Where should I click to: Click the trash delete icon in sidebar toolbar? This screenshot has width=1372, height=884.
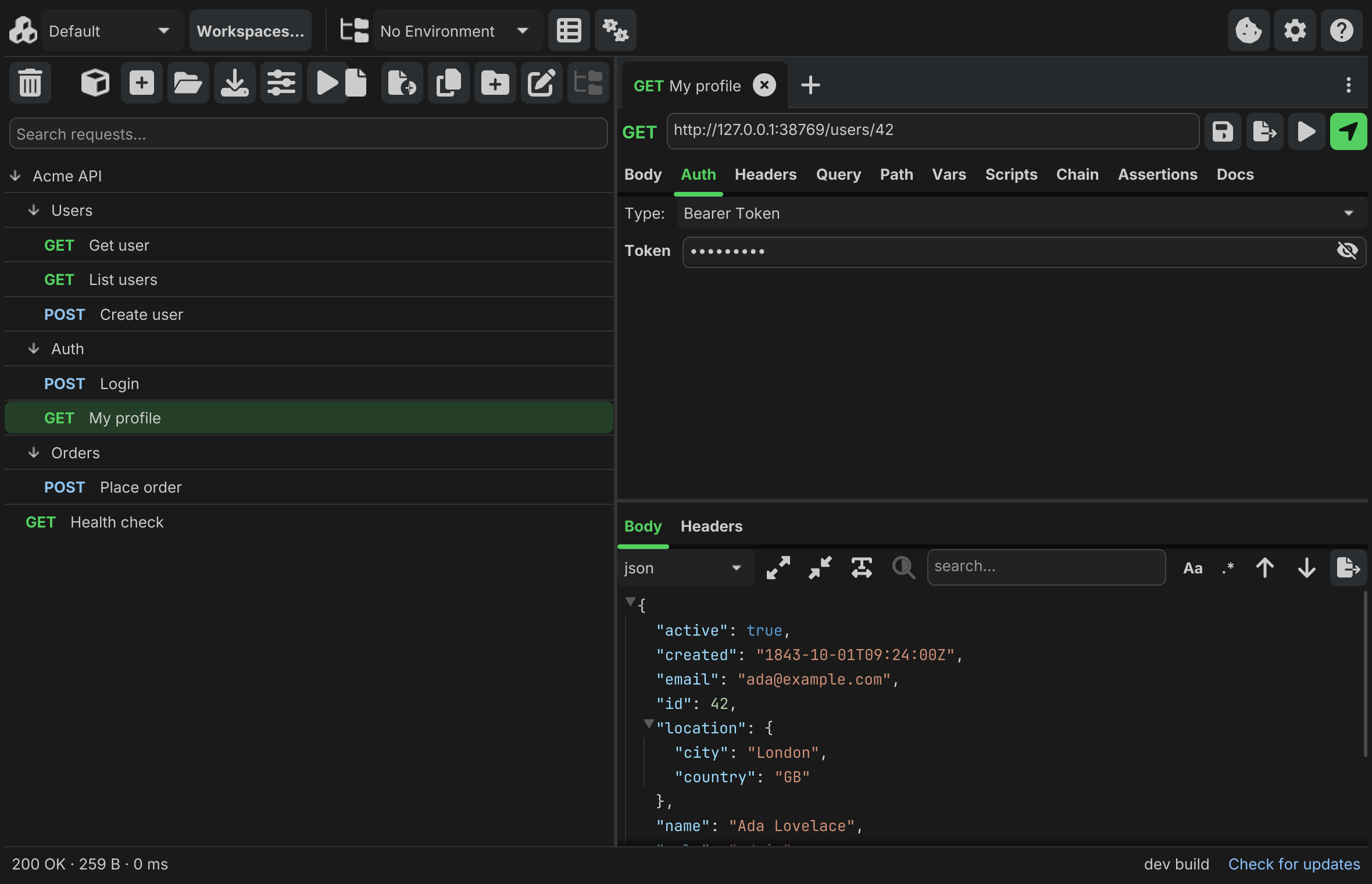pos(30,83)
